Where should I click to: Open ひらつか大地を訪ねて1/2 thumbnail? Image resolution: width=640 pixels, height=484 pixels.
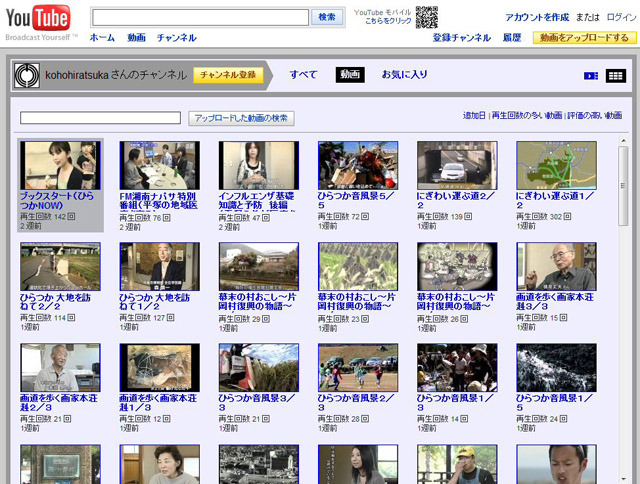160,266
